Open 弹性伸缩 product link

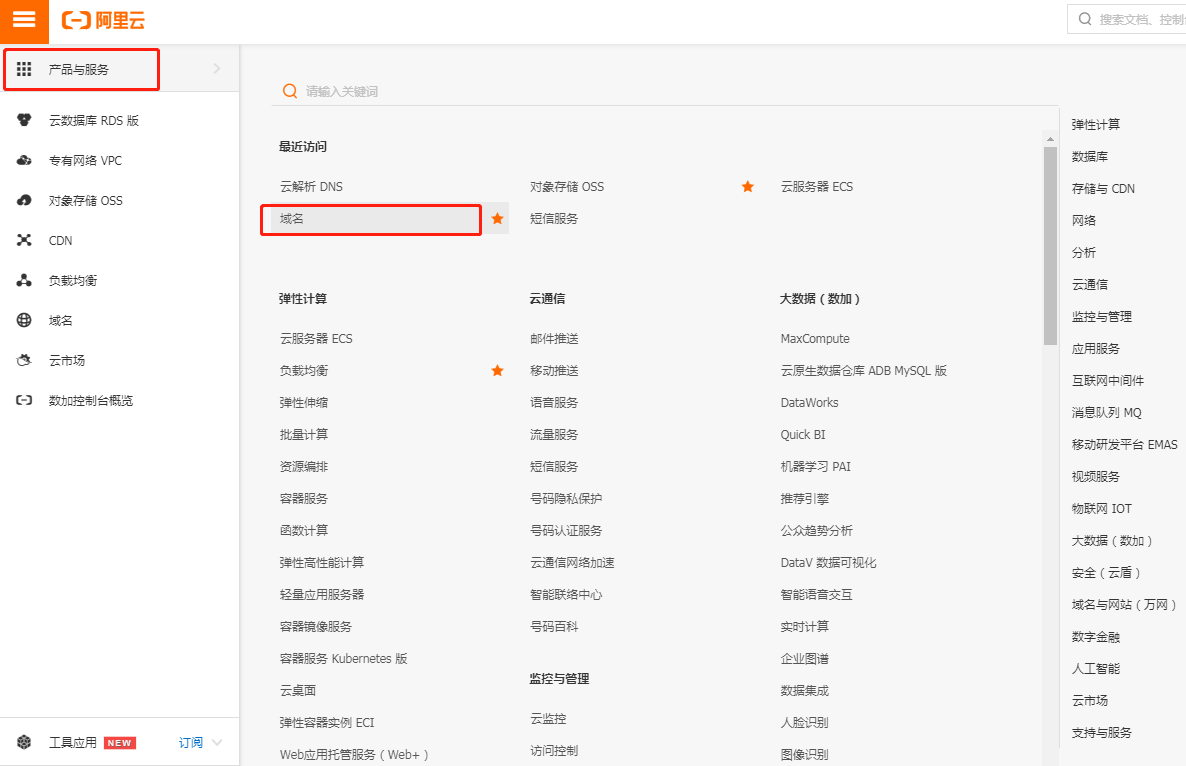click(x=303, y=402)
